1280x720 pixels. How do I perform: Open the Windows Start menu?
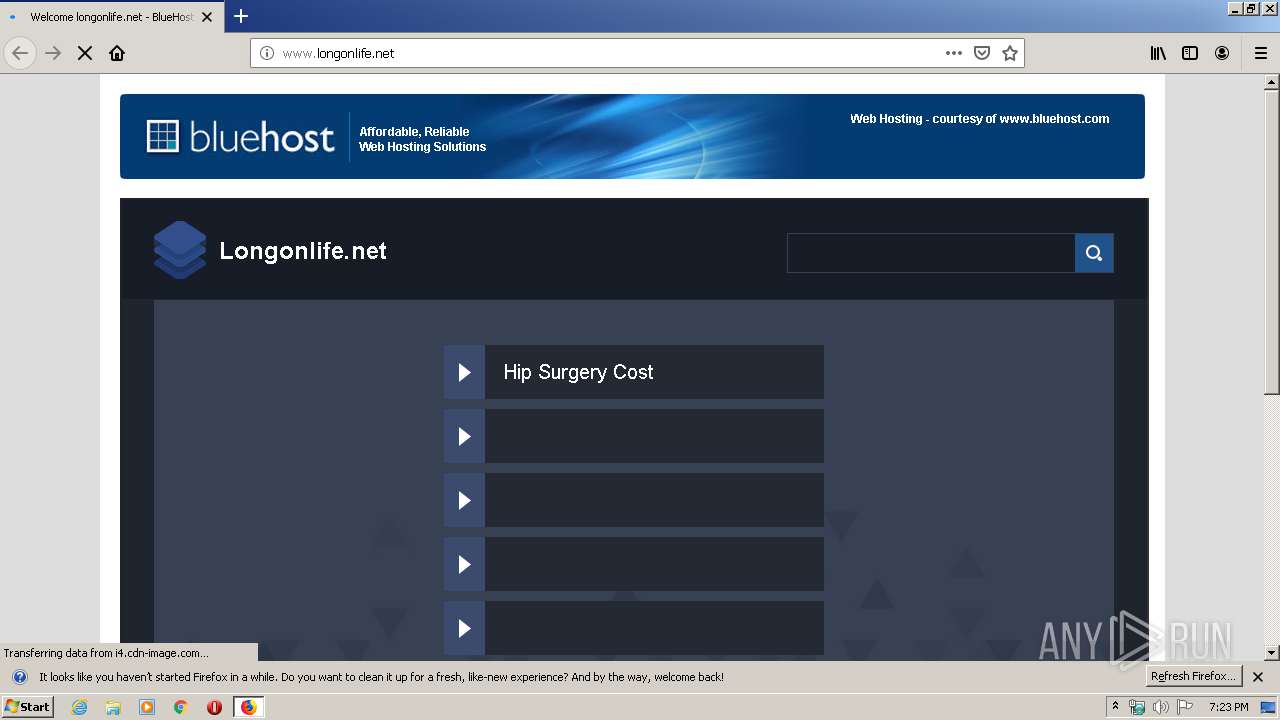coord(28,706)
